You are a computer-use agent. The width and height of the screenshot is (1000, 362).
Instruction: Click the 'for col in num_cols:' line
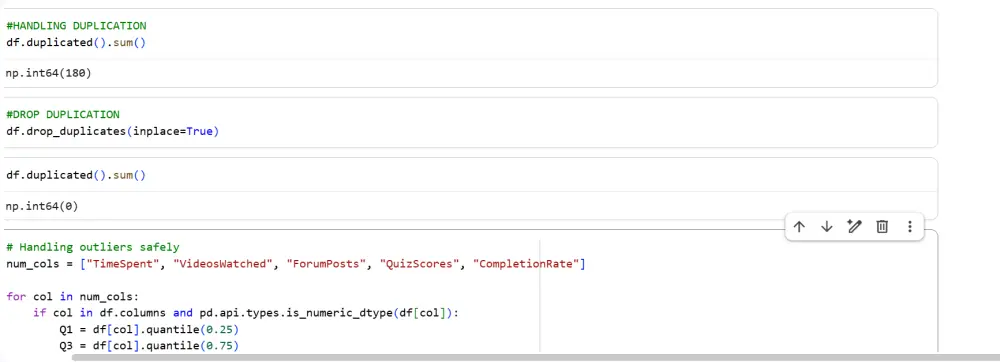pos(72,297)
